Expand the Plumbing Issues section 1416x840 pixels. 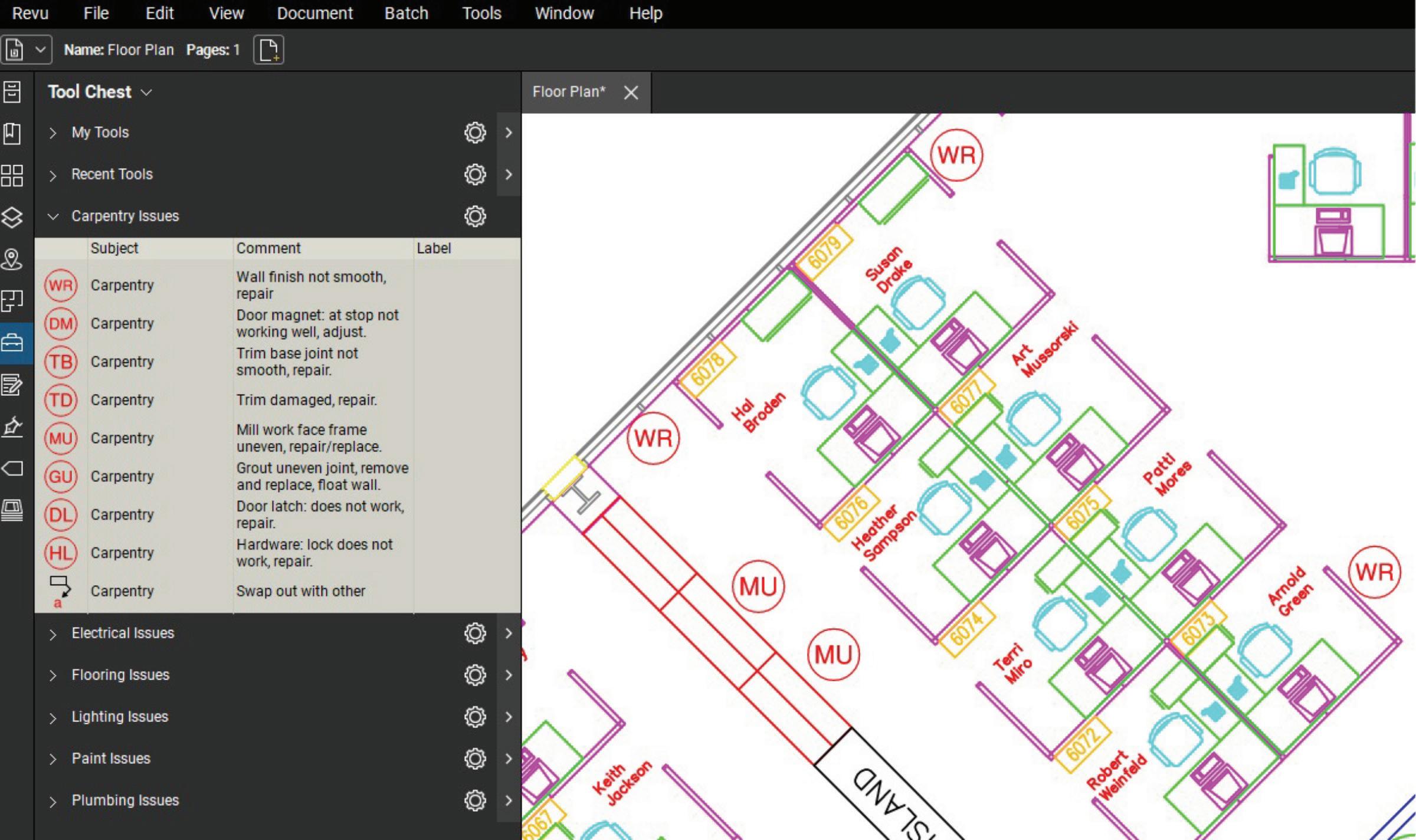coord(53,802)
